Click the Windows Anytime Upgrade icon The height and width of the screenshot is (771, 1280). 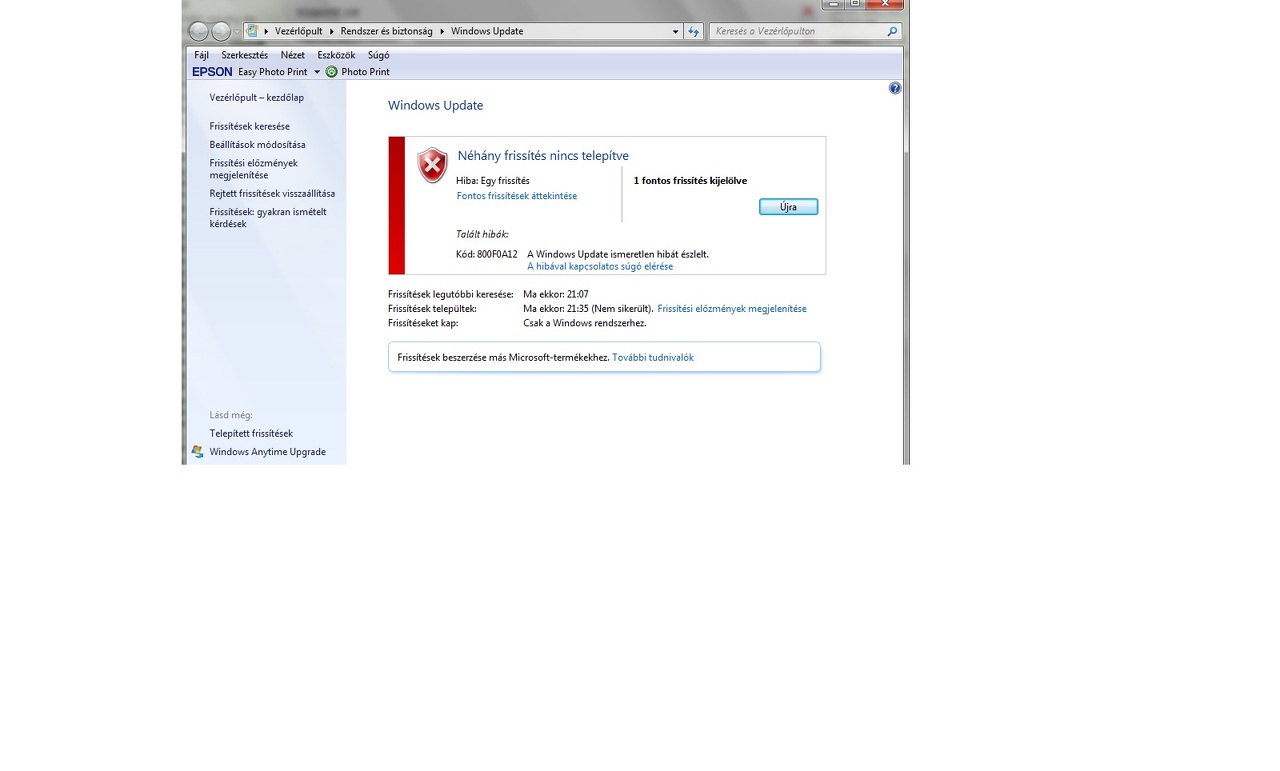(197, 452)
